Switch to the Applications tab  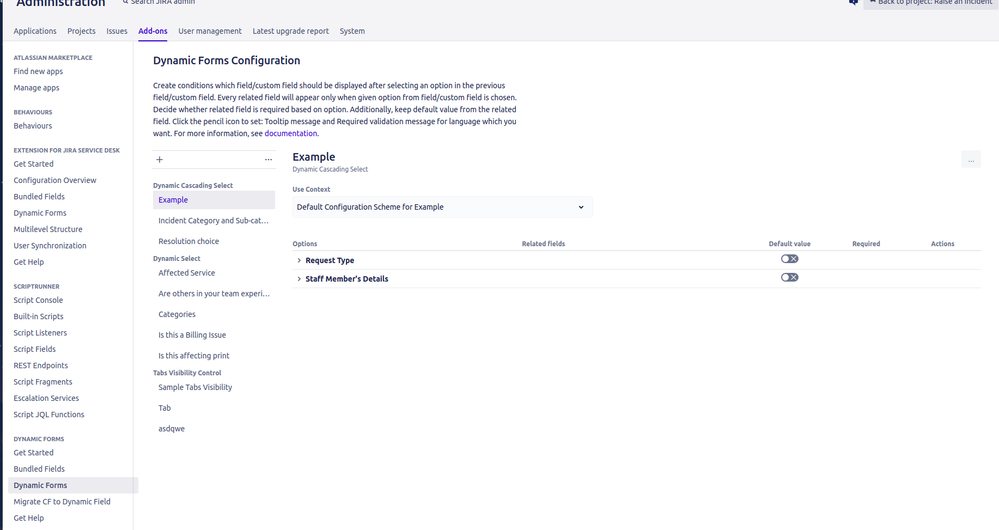click(35, 31)
